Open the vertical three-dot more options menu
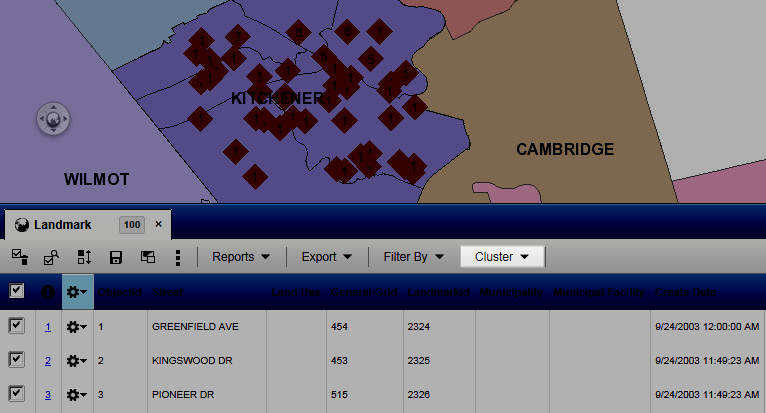 tap(178, 257)
